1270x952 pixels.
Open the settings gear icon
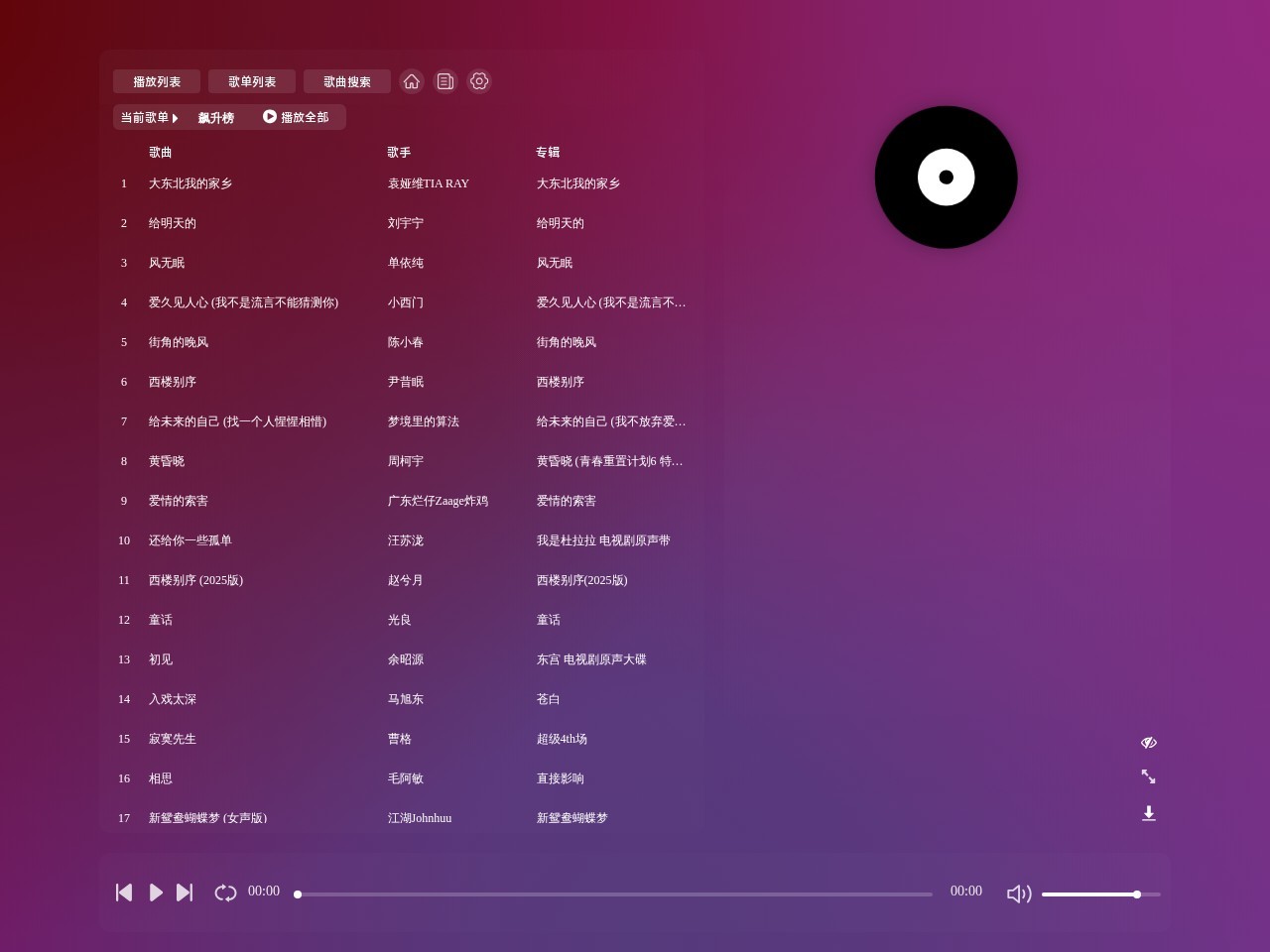[479, 81]
